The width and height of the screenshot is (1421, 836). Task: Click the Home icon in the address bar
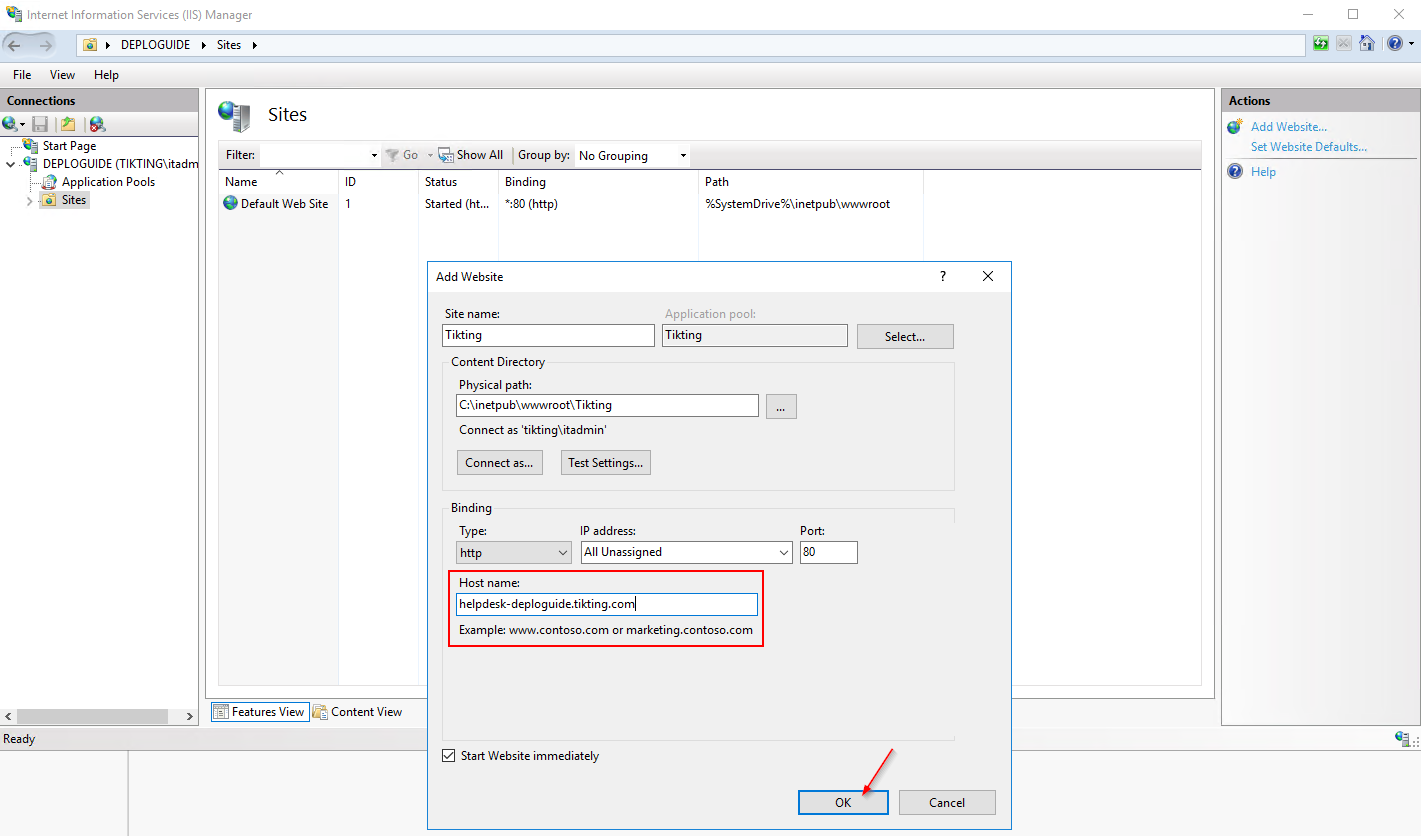pos(1367,44)
